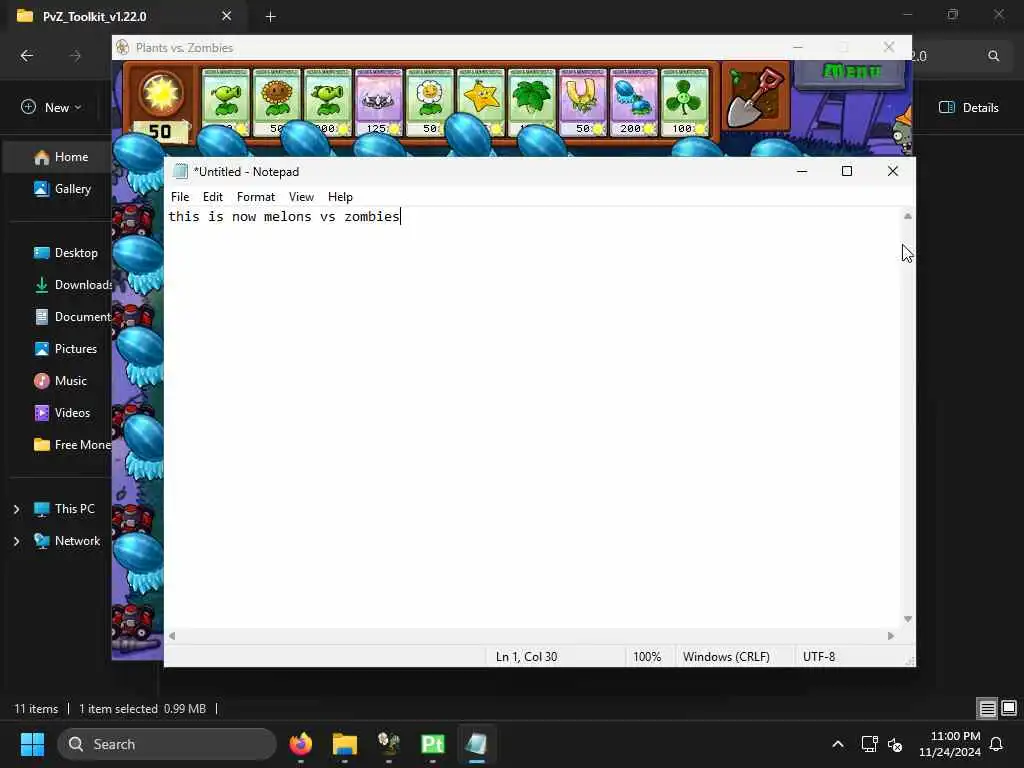Open Notepad File menu
The image size is (1024, 768).
point(180,197)
